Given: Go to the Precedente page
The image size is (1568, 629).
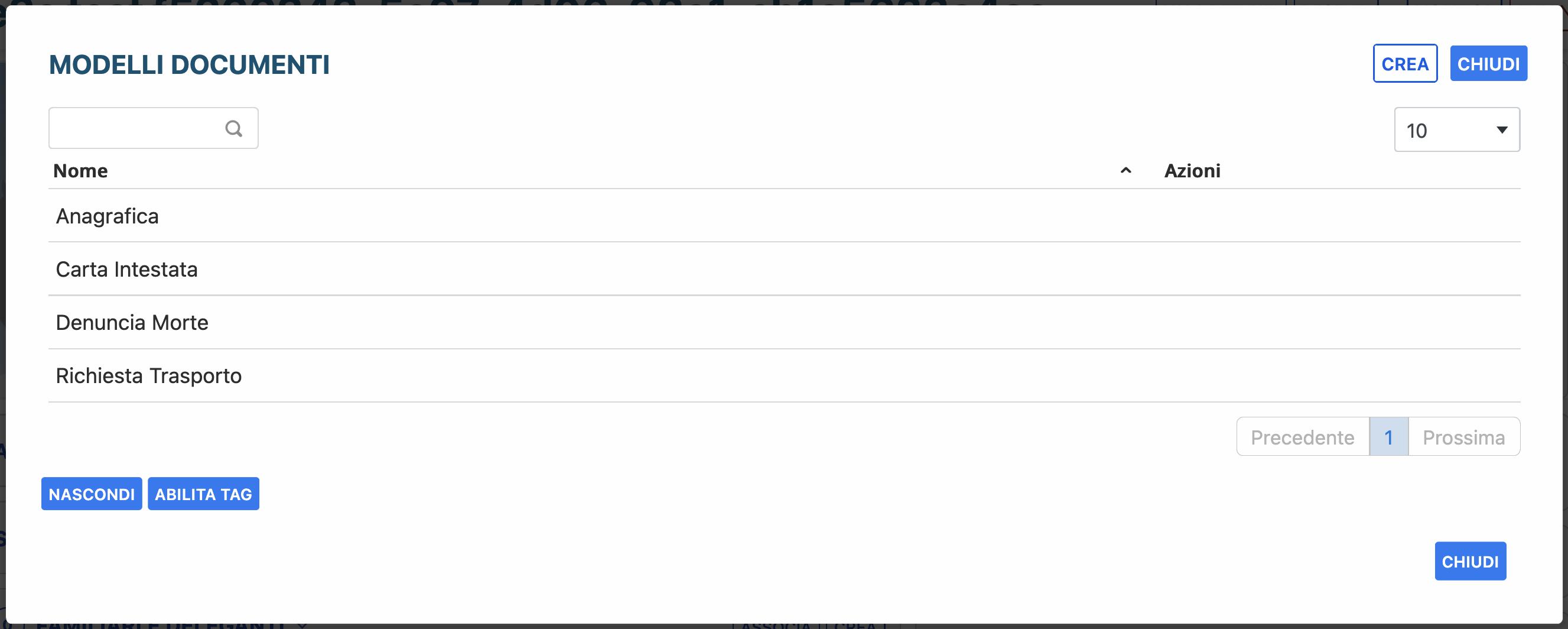Looking at the screenshot, I should point(1302,437).
